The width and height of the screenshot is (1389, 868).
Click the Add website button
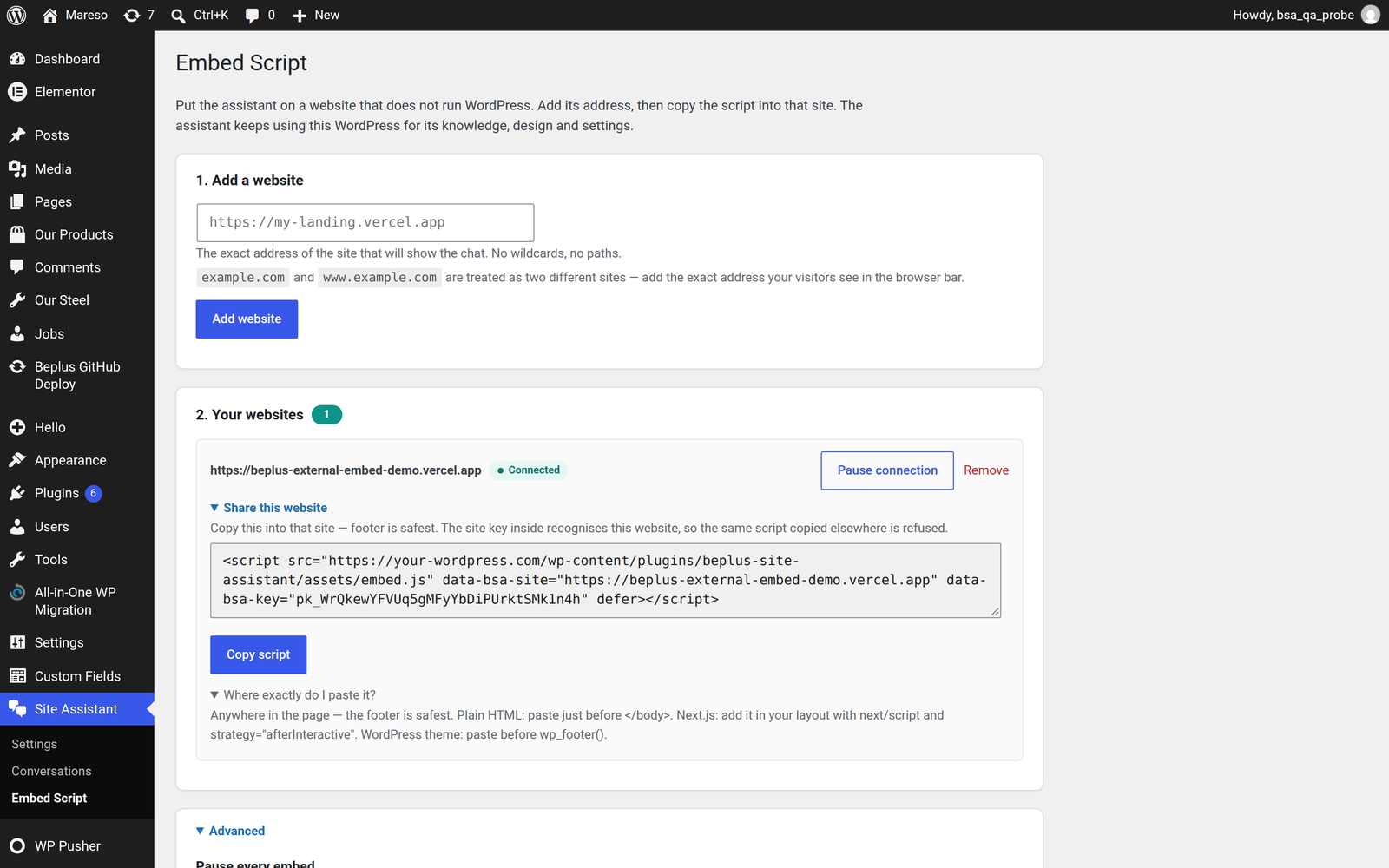click(x=247, y=319)
